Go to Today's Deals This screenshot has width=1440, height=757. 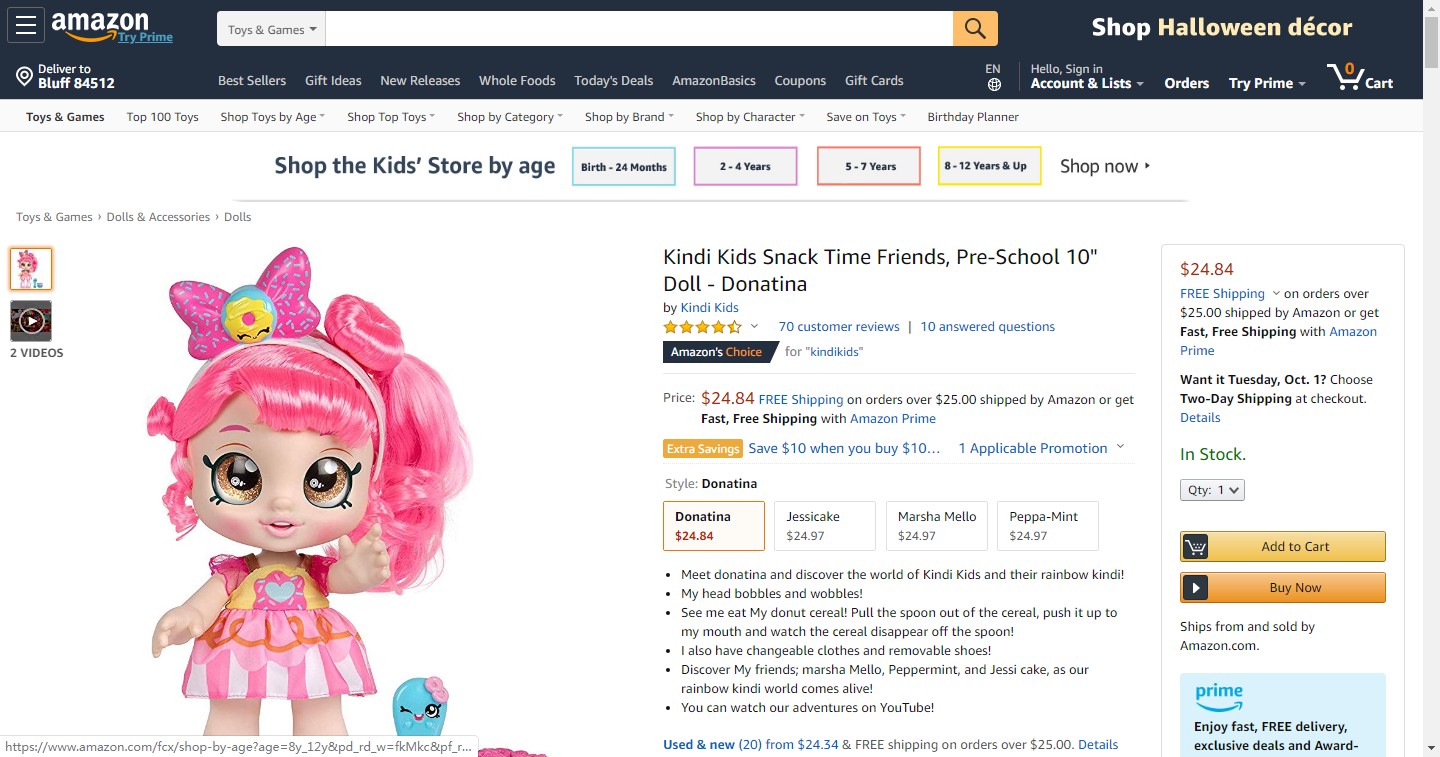tap(613, 81)
